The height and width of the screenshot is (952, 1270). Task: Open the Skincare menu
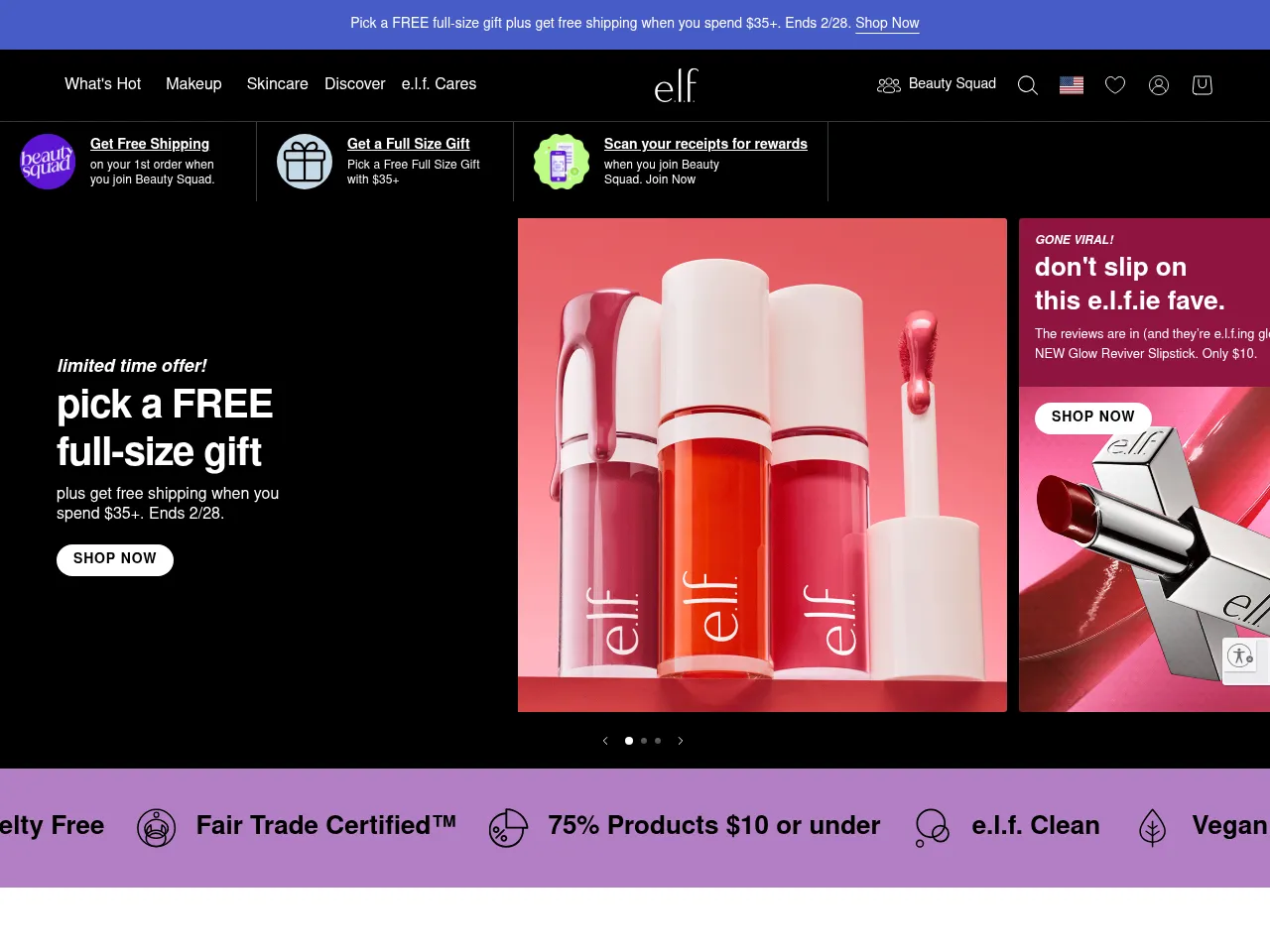click(277, 84)
